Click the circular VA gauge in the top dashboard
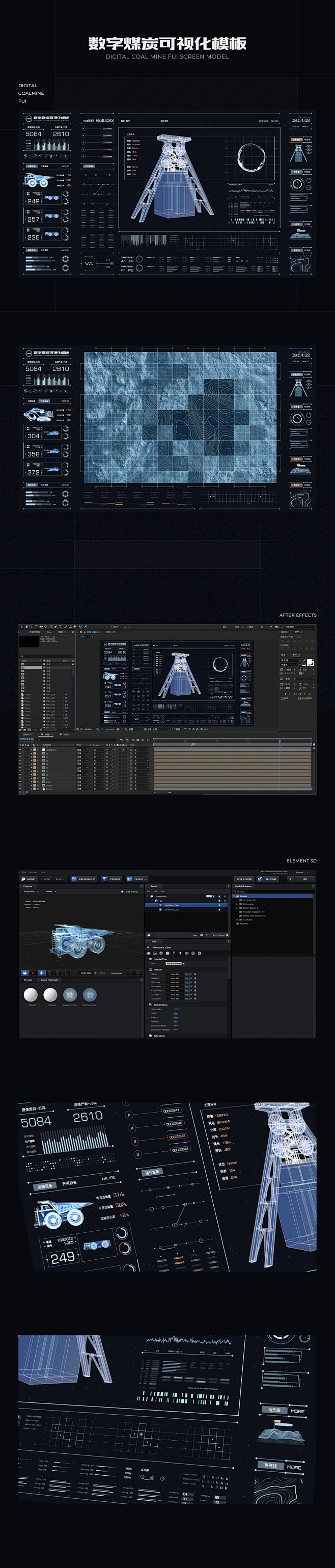This screenshot has width=335, height=1568. click(x=90, y=263)
